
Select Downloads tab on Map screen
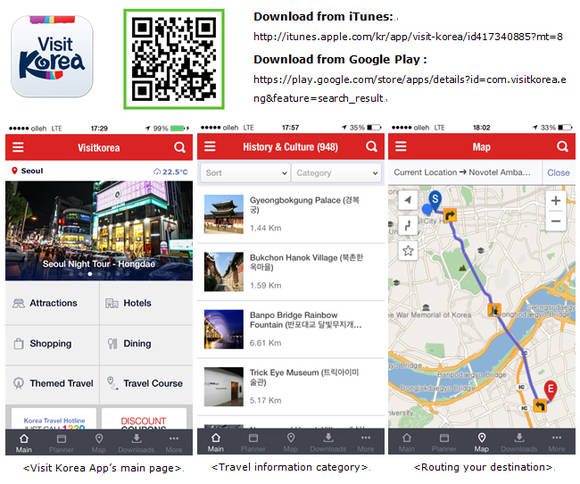tap(519, 442)
